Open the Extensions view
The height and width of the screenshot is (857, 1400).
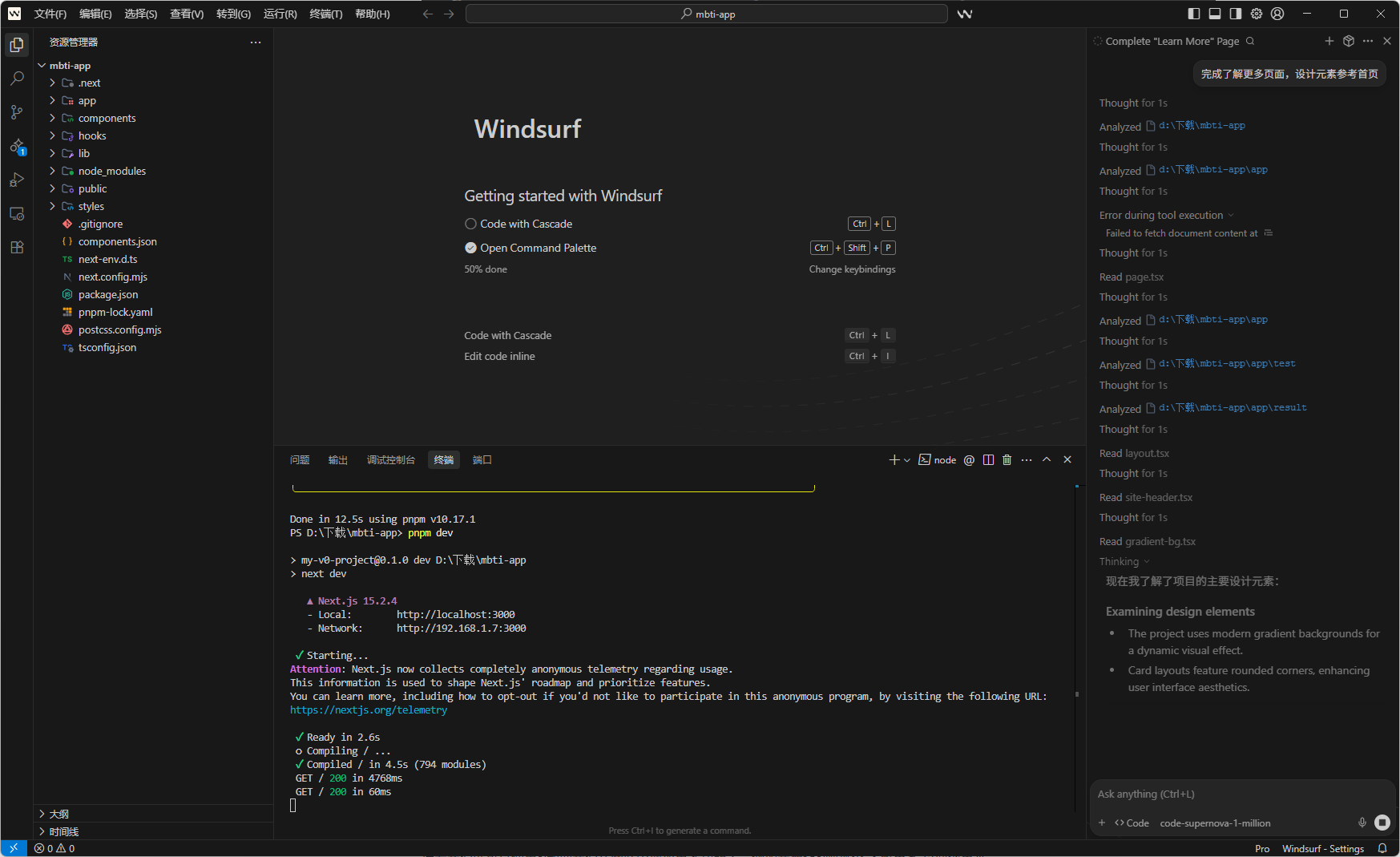[17, 248]
